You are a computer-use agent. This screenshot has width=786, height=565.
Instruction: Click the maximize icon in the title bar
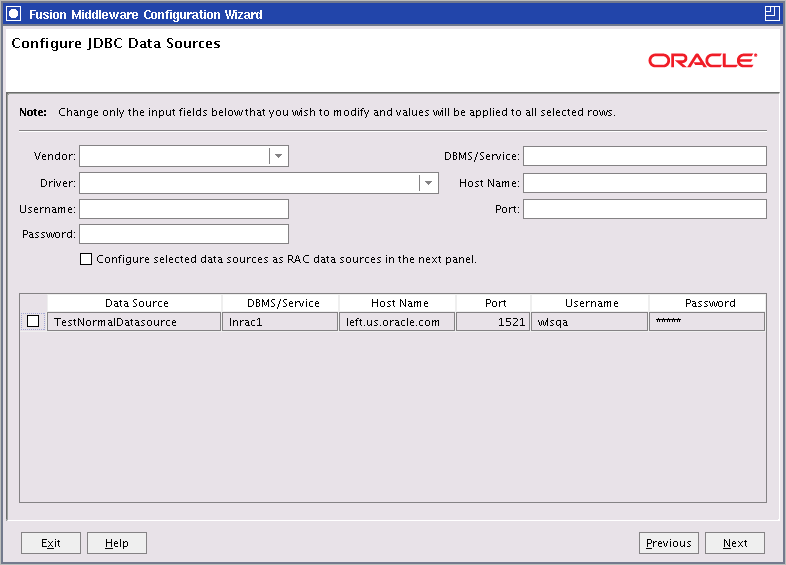(x=772, y=14)
